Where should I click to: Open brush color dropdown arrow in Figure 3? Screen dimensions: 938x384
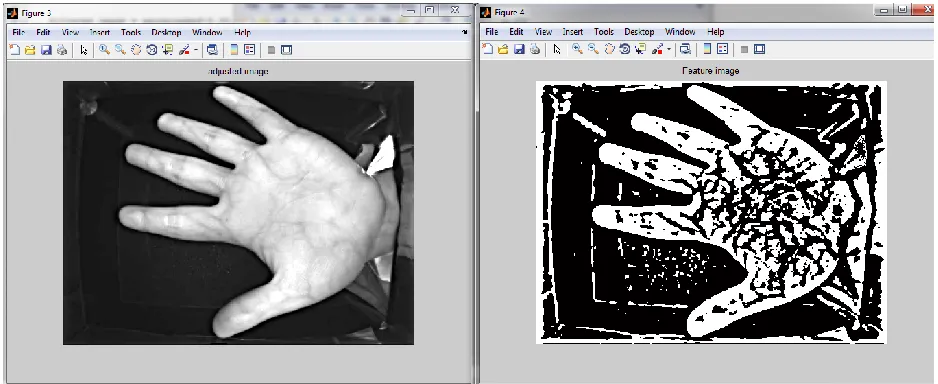(196, 50)
